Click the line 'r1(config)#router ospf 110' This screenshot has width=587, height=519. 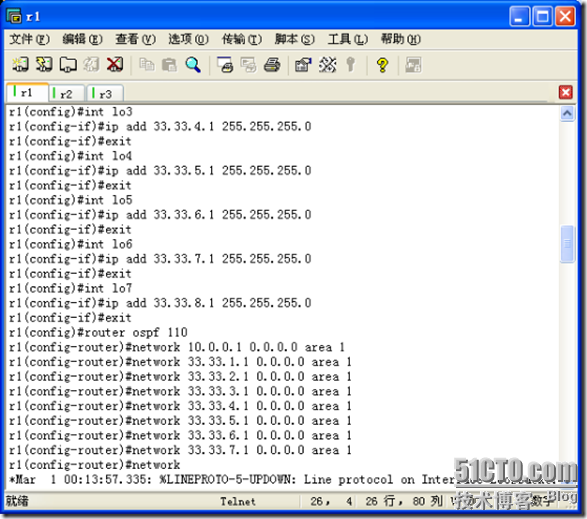(98, 332)
